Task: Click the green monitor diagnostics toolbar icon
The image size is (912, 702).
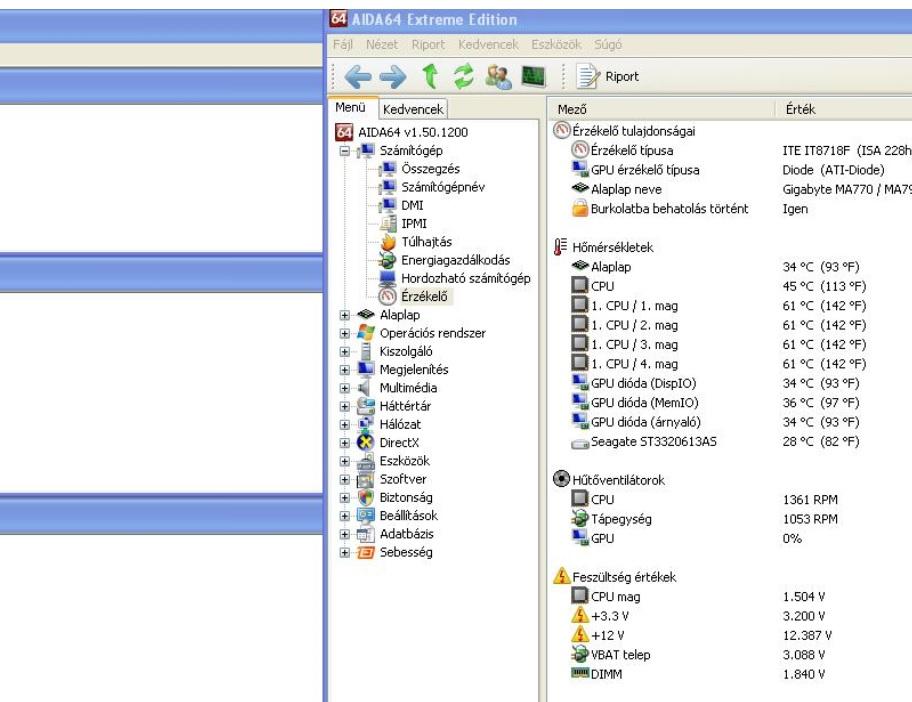Action: click(x=533, y=76)
